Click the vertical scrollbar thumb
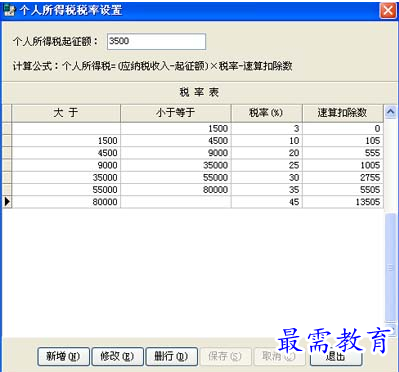The image size is (399, 372). tap(391, 267)
